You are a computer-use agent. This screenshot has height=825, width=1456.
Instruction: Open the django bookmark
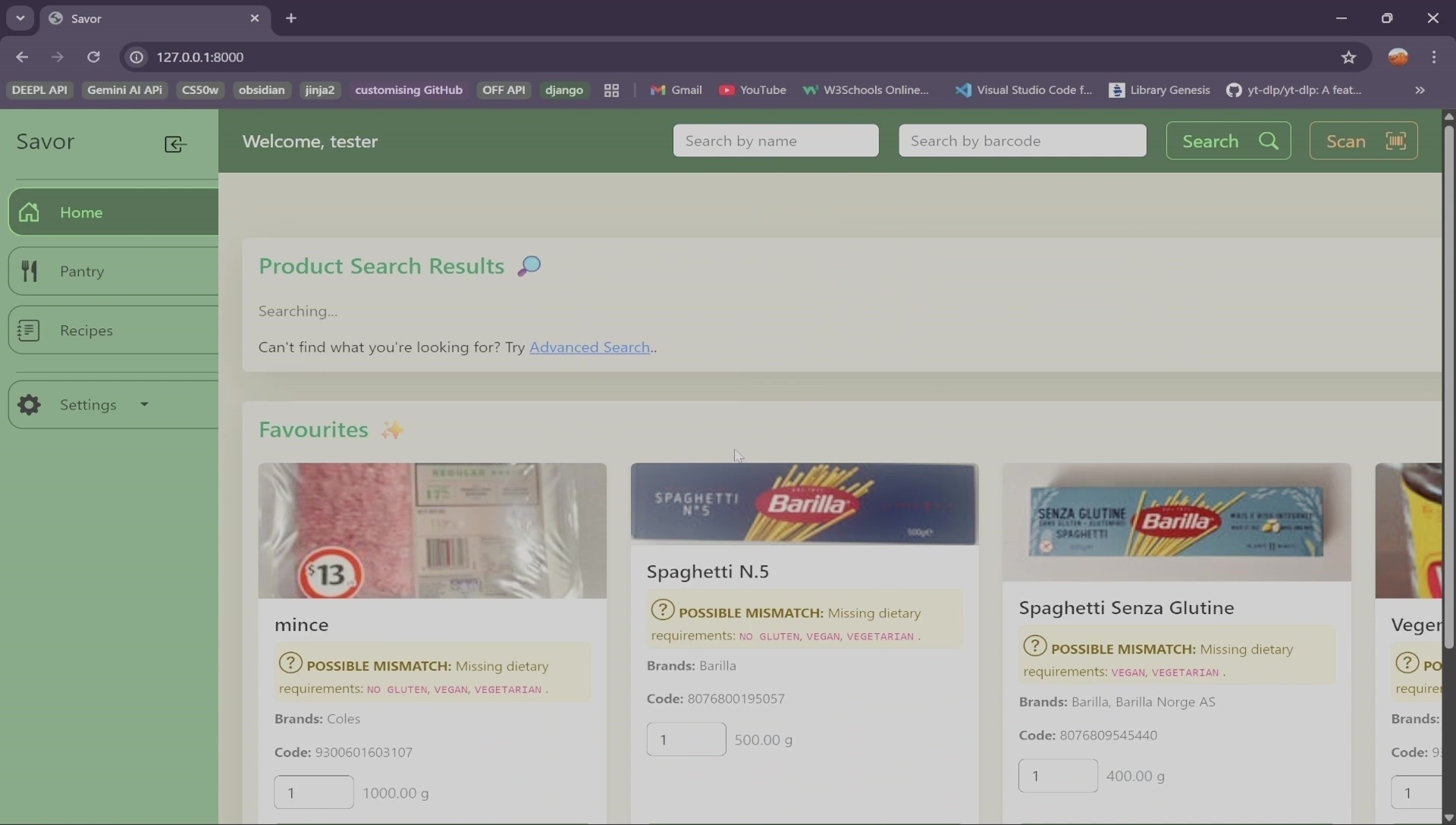[x=563, y=90]
